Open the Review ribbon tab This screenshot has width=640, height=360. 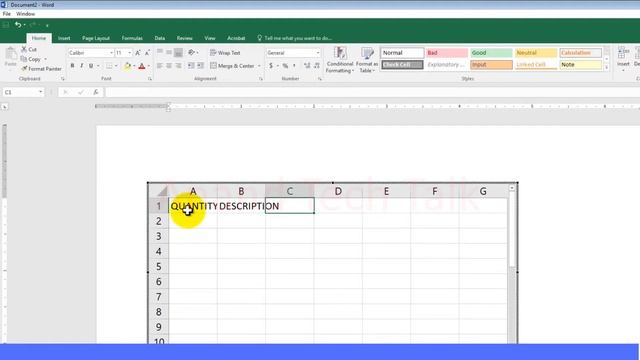tap(184, 38)
